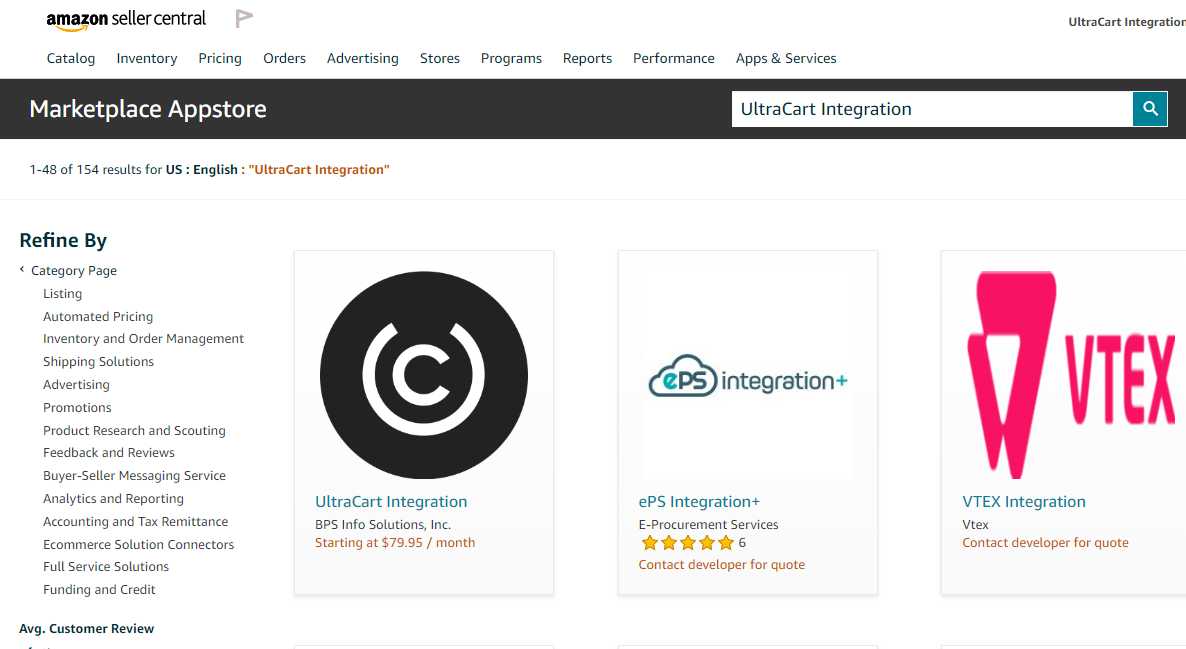
Task: Filter by Buyer-Seller Messaging Service
Action: coord(135,475)
